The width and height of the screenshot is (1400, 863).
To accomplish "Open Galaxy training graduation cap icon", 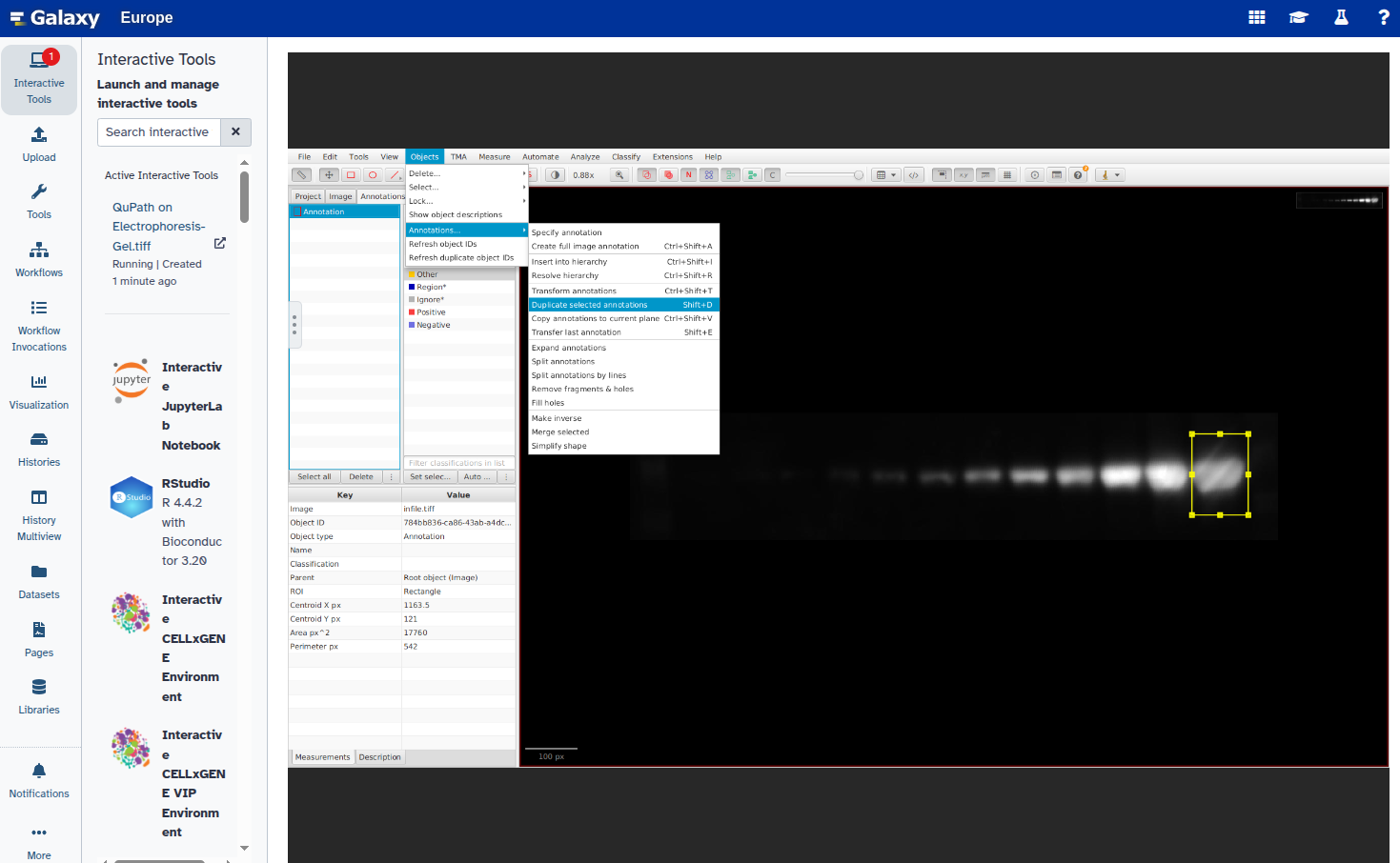I will 1299,17.
